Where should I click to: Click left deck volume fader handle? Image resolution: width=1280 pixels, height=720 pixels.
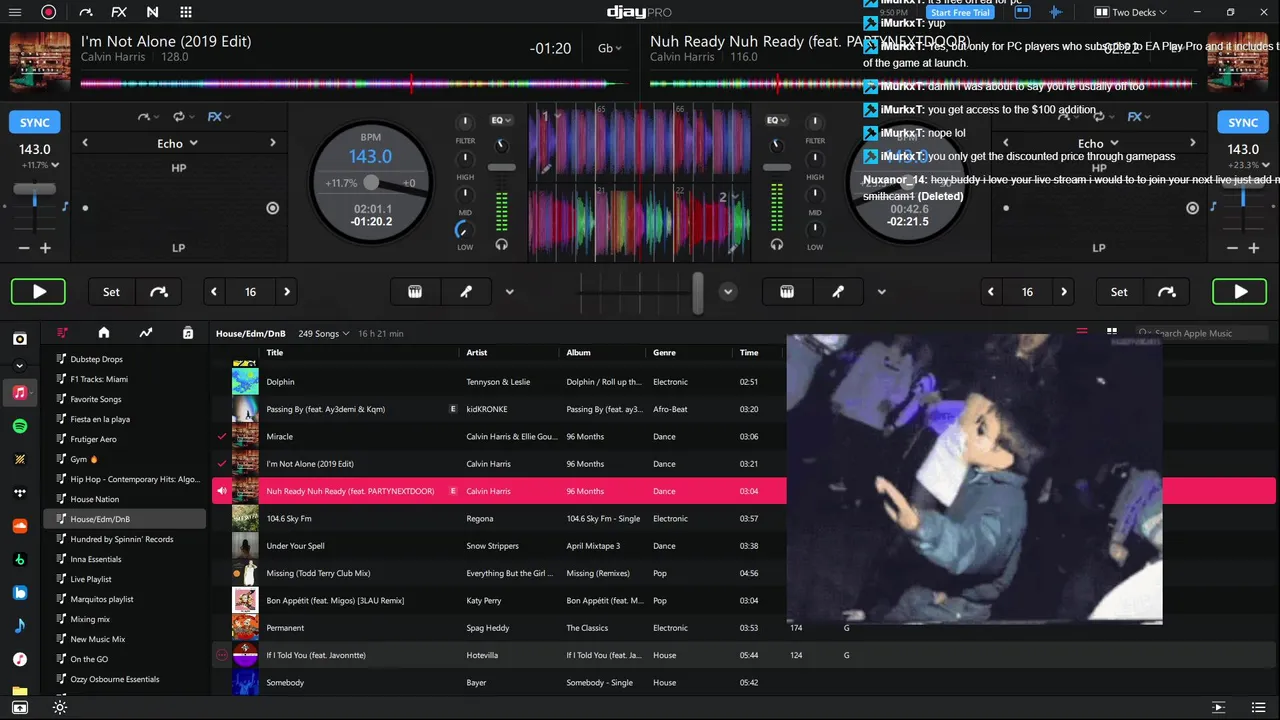pos(501,167)
